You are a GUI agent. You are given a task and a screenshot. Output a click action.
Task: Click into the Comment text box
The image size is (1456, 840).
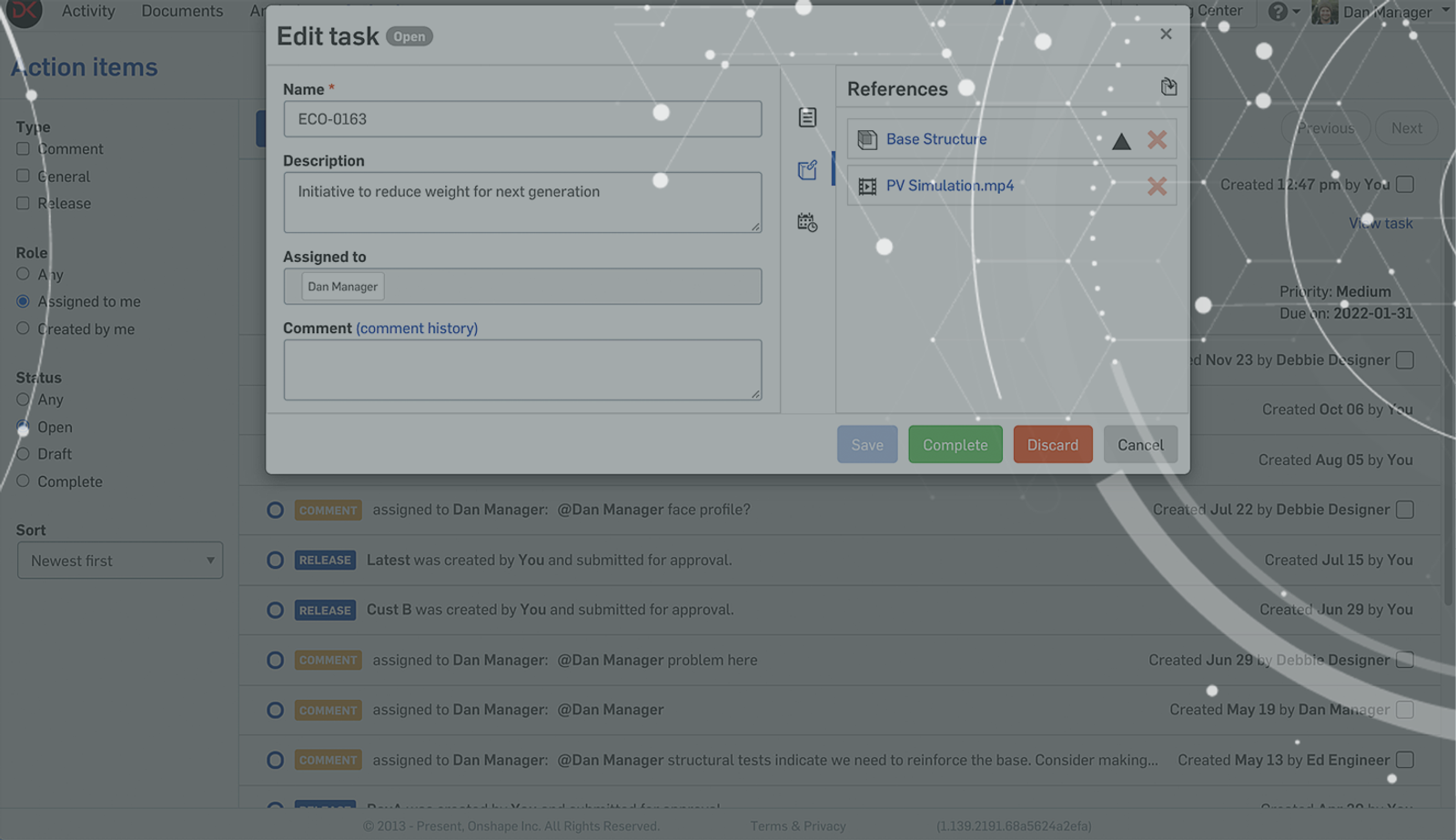(522, 369)
